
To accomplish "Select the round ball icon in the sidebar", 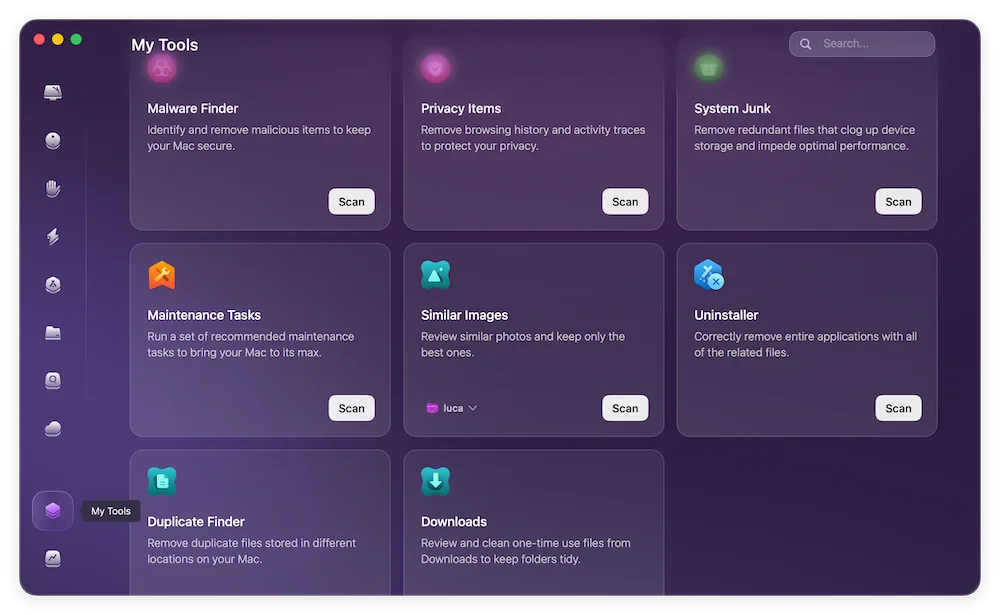I will tap(53, 140).
